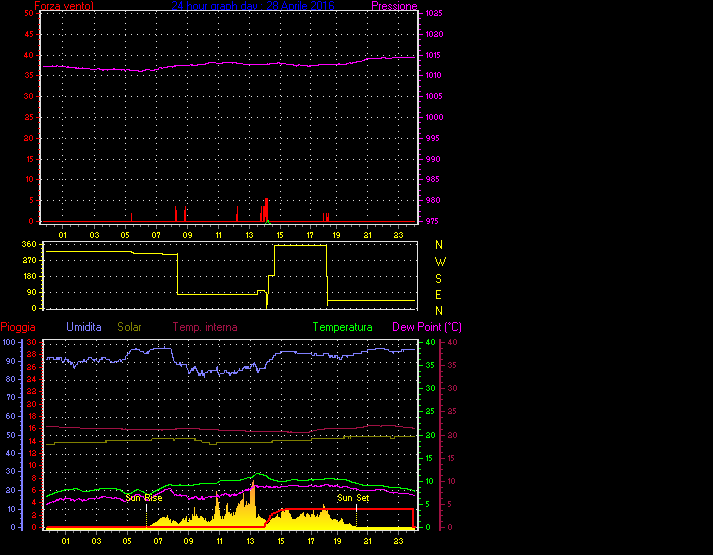Click the '1005' pressure axis value
Screen dimensions: 713x555
coord(434,96)
